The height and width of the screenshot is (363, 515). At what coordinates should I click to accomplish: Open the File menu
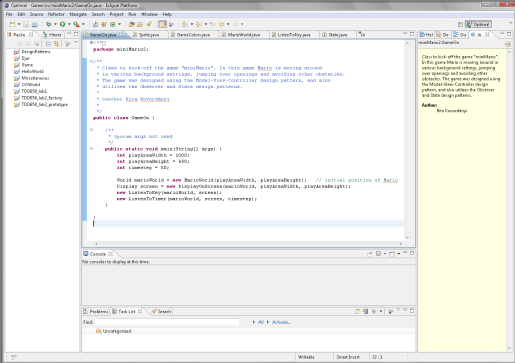(9, 14)
